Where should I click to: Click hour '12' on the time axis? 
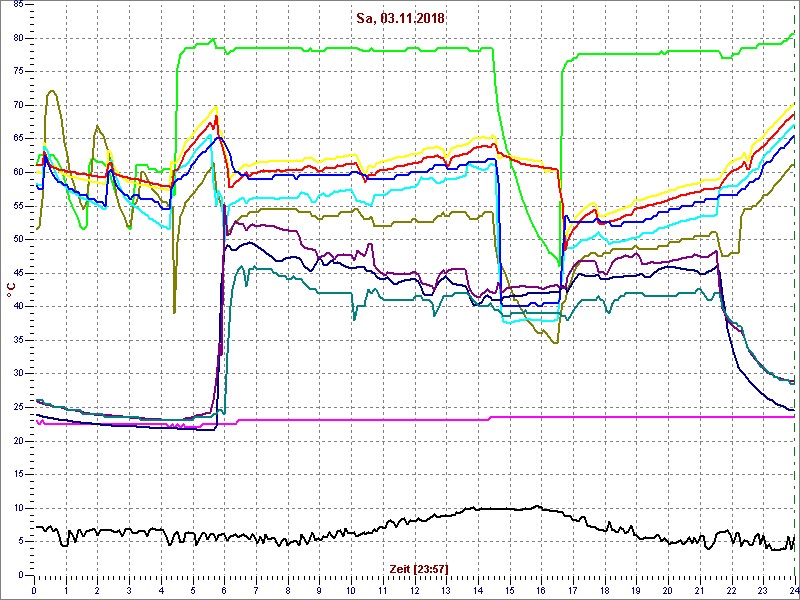click(x=415, y=588)
